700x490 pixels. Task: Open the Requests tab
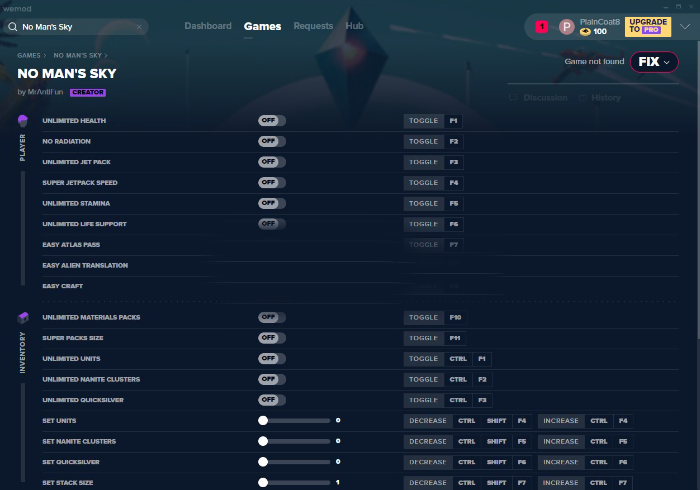pyautogui.click(x=313, y=26)
